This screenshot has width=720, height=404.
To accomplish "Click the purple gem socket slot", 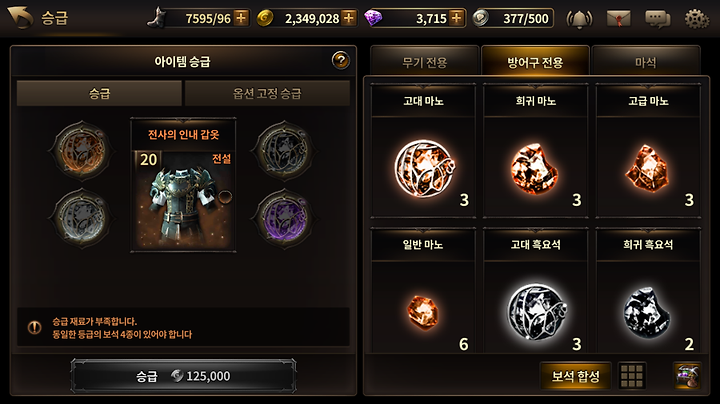I will [285, 219].
